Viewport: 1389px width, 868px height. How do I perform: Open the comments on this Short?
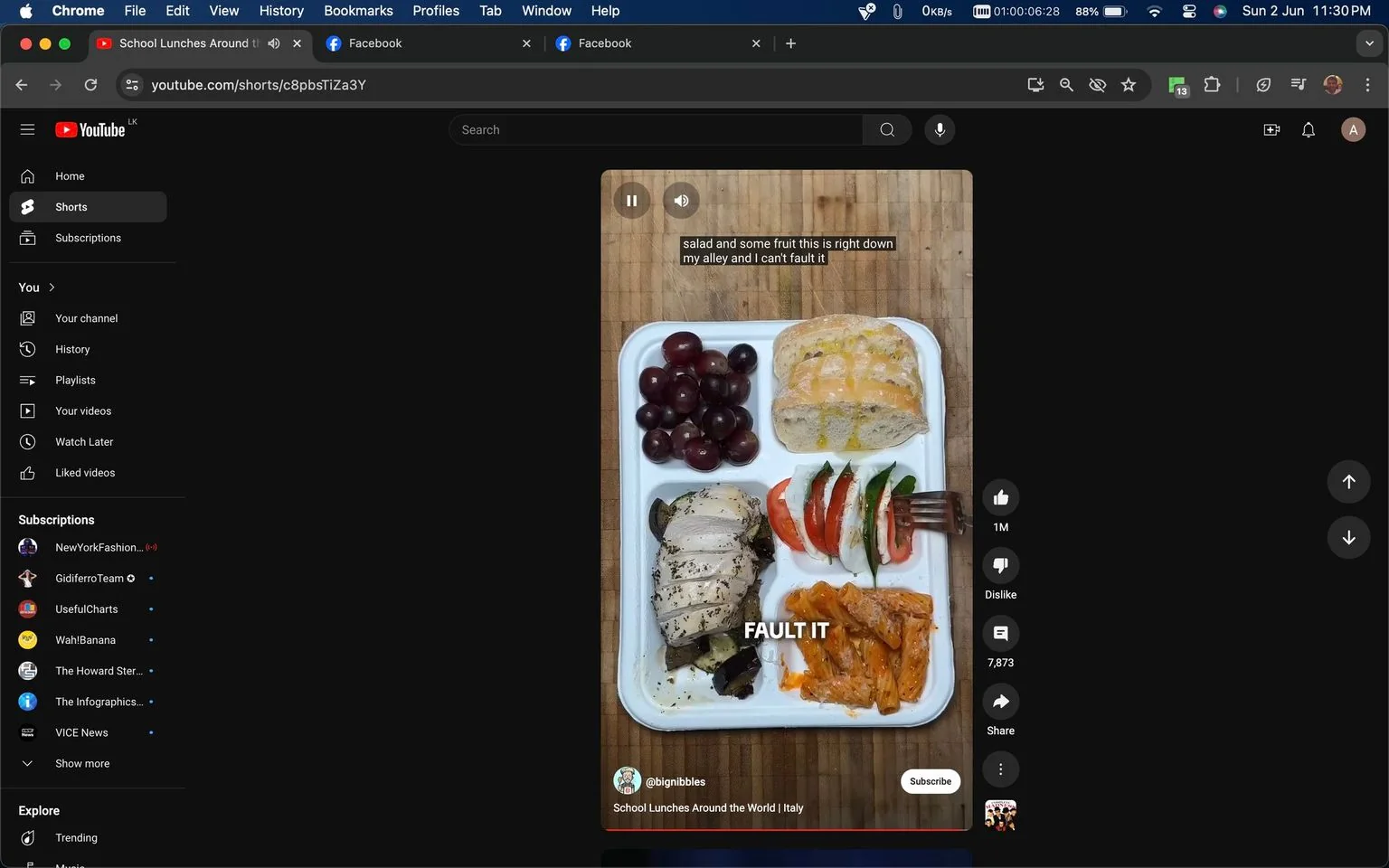(1000, 633)
